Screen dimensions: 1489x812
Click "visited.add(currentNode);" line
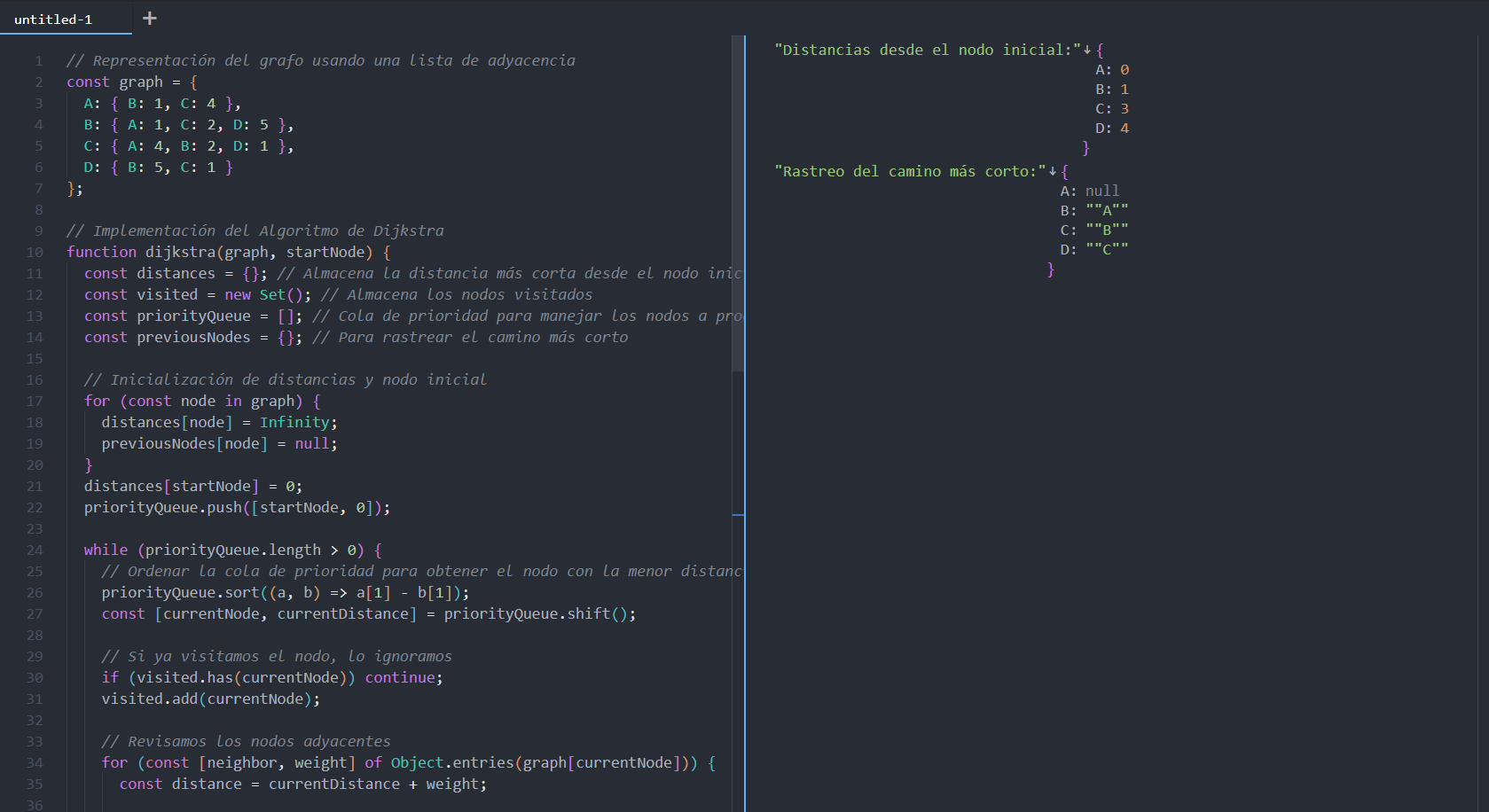coord(211,699)
